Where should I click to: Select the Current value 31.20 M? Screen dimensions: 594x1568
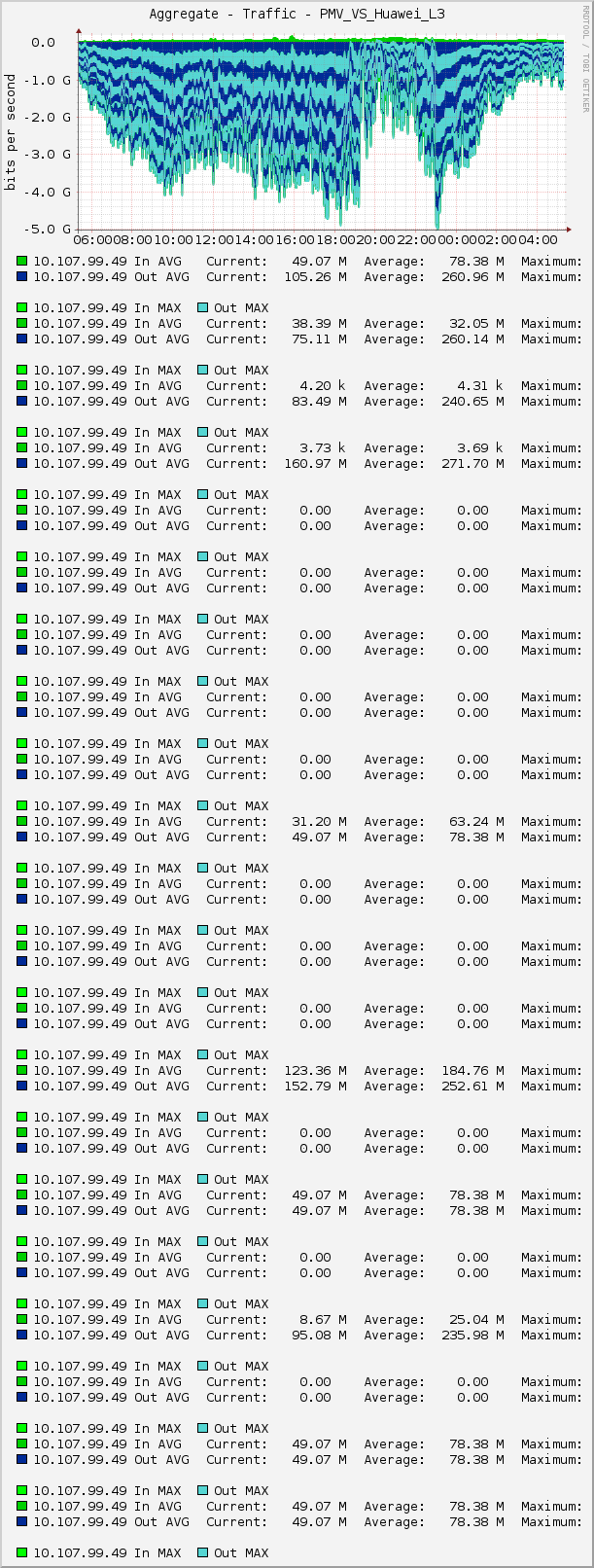click(319, 822)
